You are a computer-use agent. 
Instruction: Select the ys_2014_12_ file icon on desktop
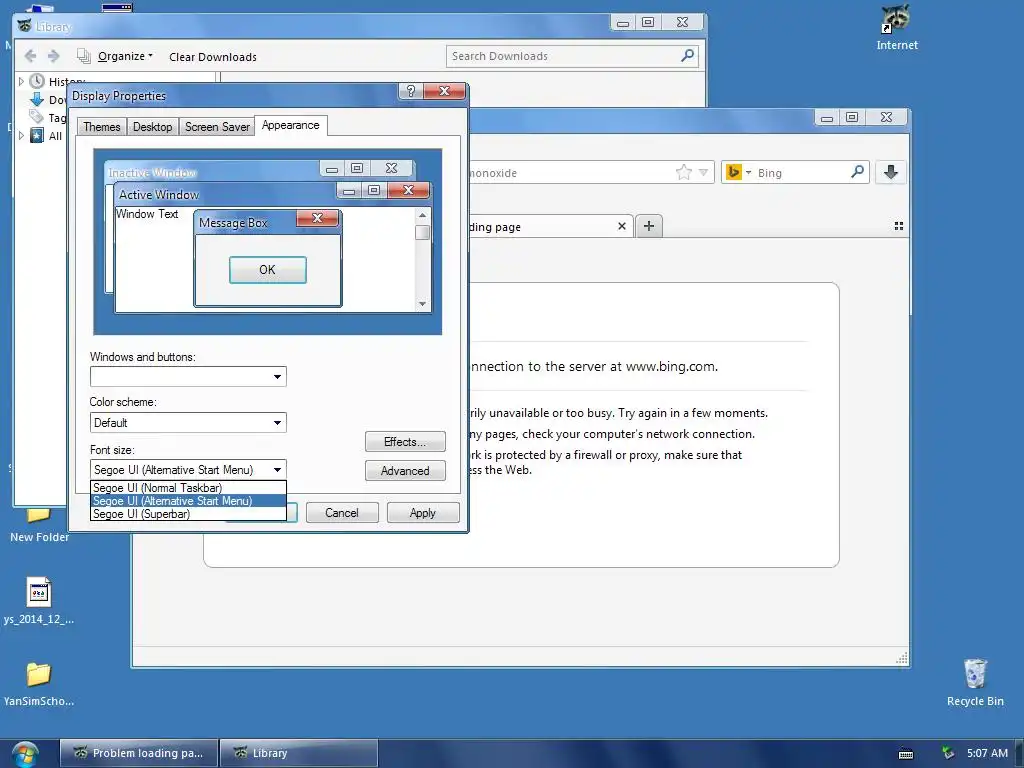click(39, 601)
